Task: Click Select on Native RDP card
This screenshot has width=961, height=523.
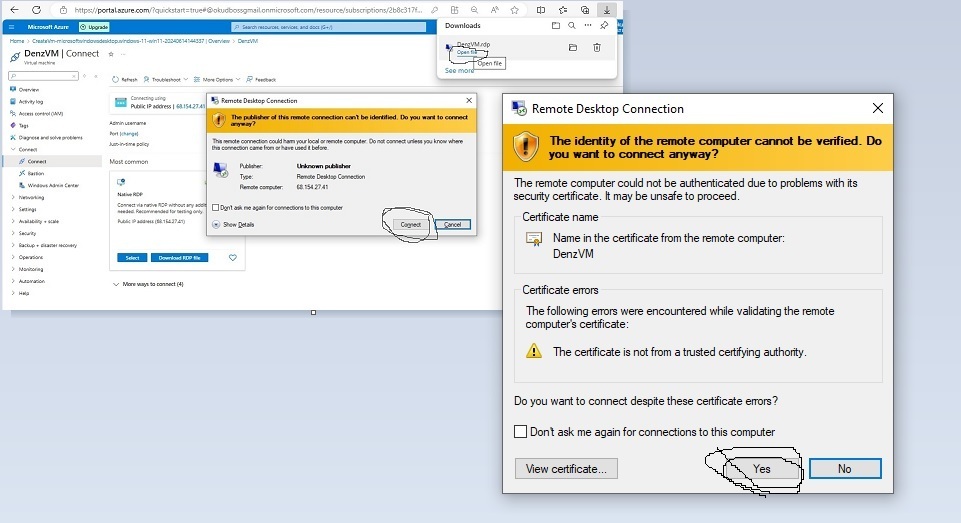Action: pyautogui.click(x=132, y=258)
